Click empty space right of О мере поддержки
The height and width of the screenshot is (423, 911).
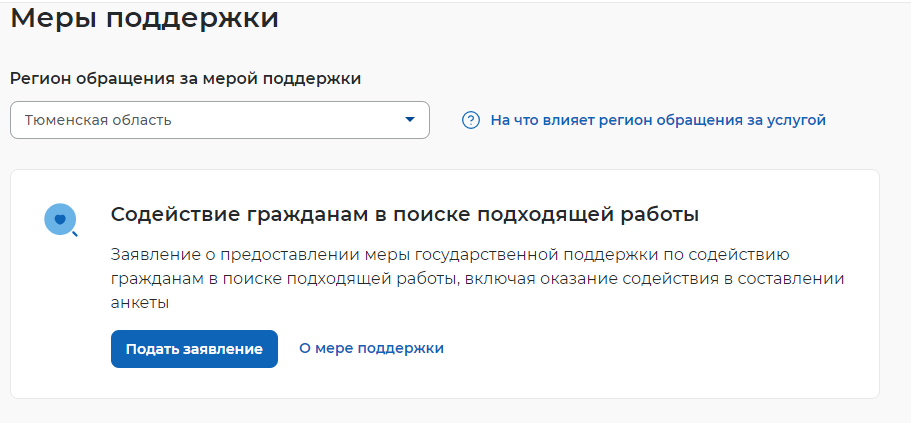tap(650, 348)
